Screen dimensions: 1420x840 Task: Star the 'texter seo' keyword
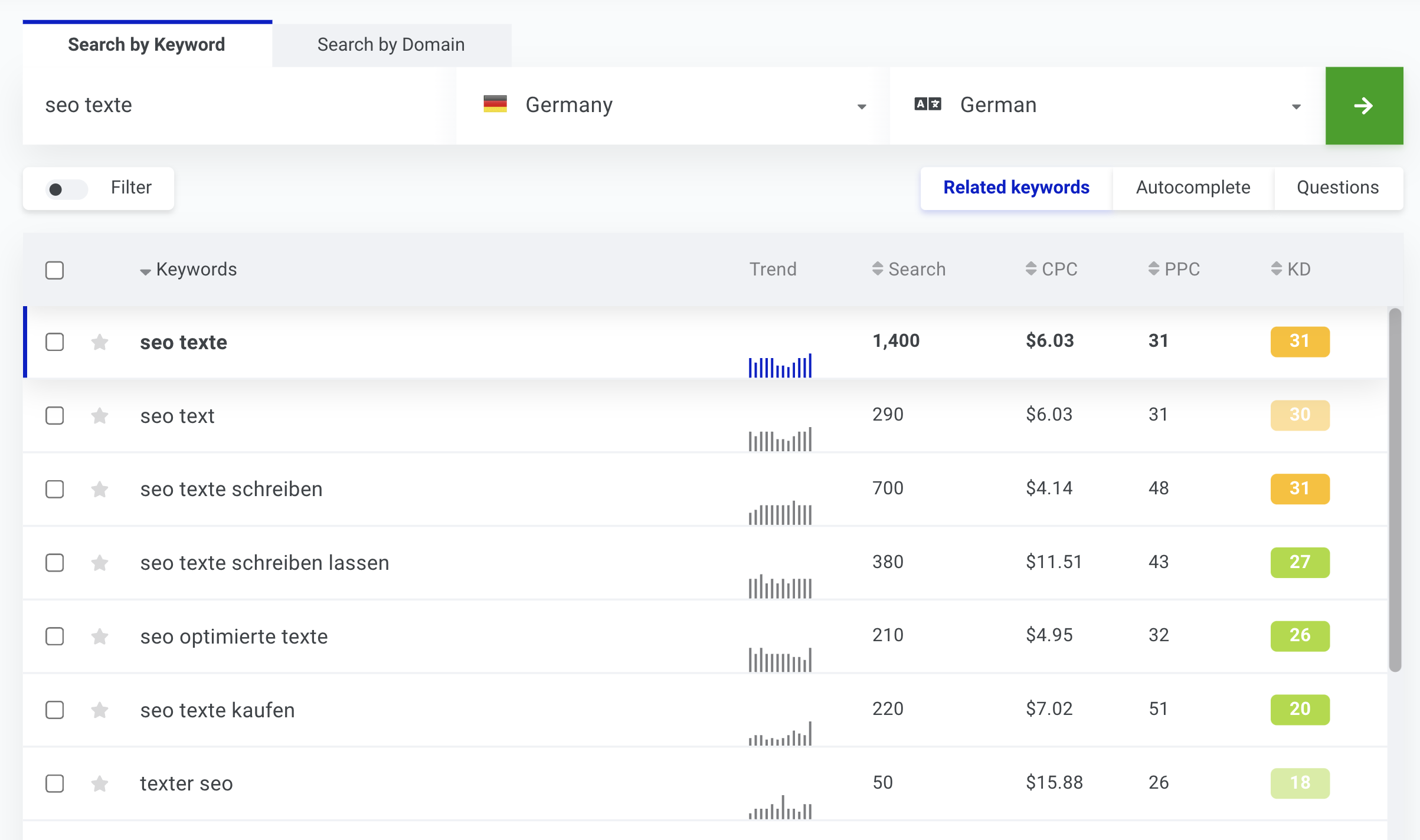tap(100, 783)
